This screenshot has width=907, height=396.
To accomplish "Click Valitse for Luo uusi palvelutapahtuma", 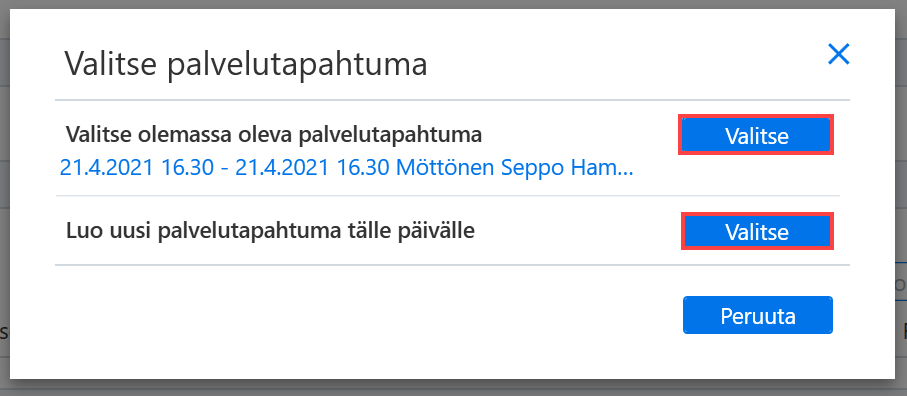I will pos(757,231).
